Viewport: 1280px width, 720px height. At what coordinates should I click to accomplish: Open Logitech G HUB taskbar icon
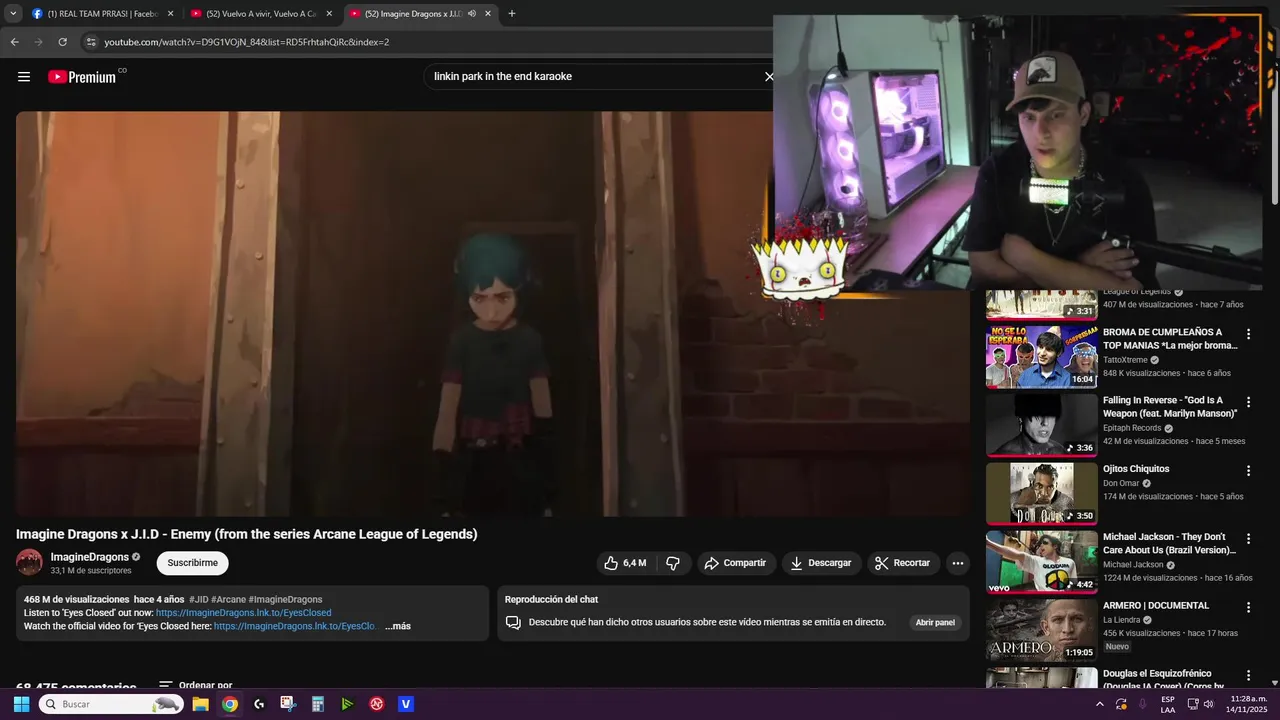[x=259, y=704]
